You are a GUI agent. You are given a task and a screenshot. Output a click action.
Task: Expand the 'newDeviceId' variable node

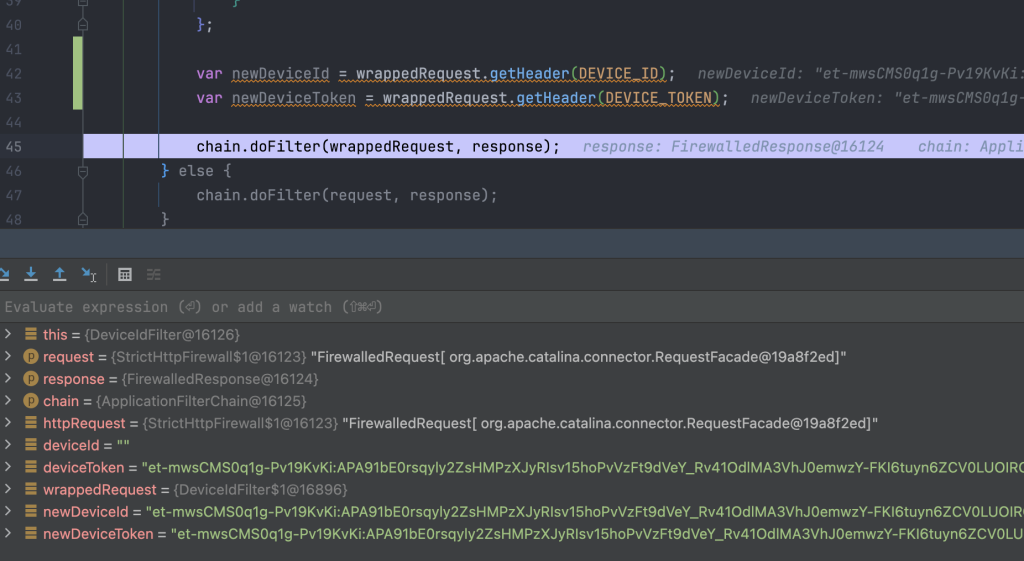coord(8,512)
